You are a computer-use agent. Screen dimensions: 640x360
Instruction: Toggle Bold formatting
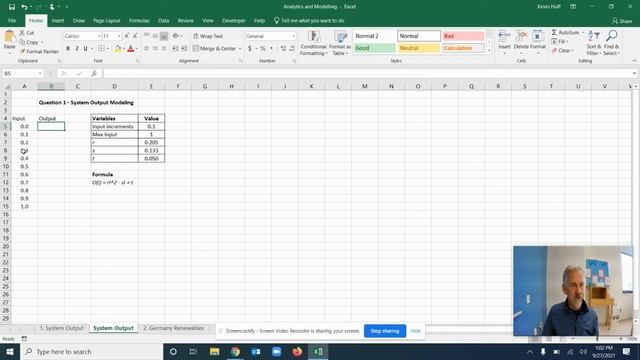[68, 49]
